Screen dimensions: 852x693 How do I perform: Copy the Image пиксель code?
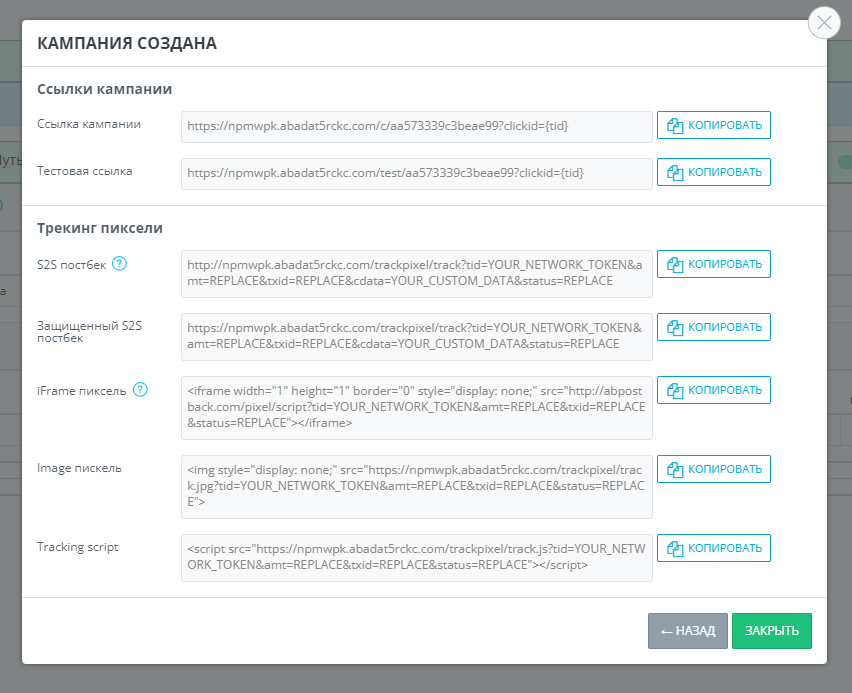click(714, 469)
